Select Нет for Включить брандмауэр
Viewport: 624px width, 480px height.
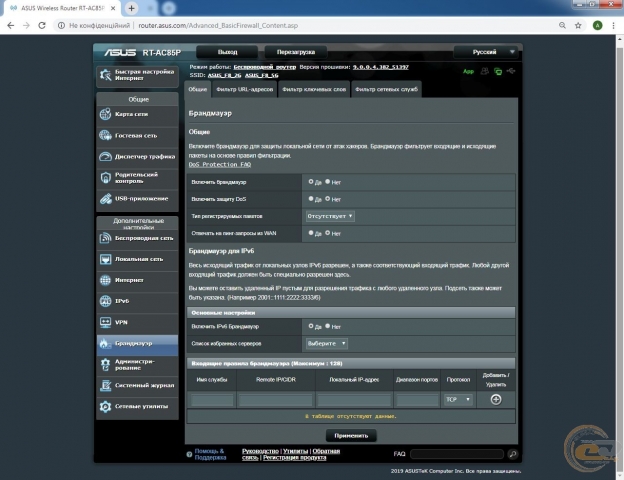pyautogui.click(x=328, y=182)
